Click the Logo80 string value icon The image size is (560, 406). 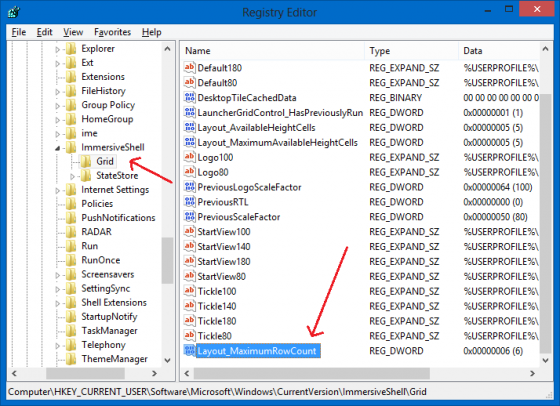point(189,172)
